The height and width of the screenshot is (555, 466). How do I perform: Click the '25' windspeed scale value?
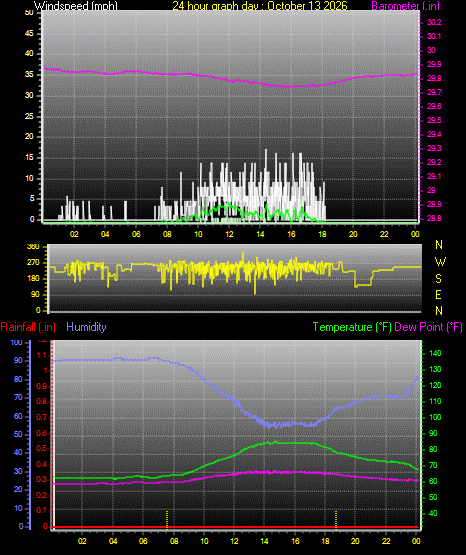coord(29,116)
